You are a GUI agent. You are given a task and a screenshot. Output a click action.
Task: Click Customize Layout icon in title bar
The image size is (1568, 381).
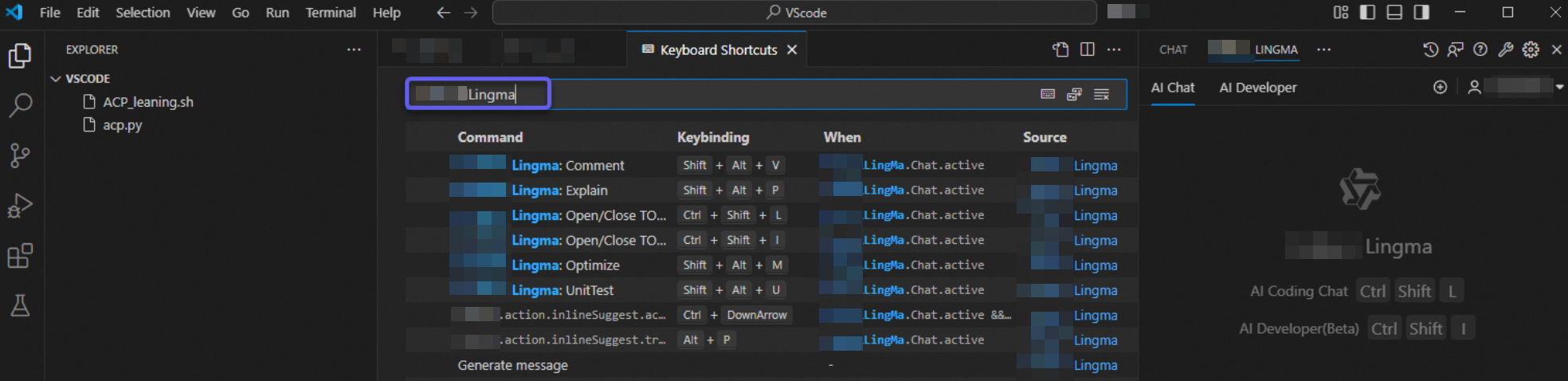click(x=1341, y=12)
